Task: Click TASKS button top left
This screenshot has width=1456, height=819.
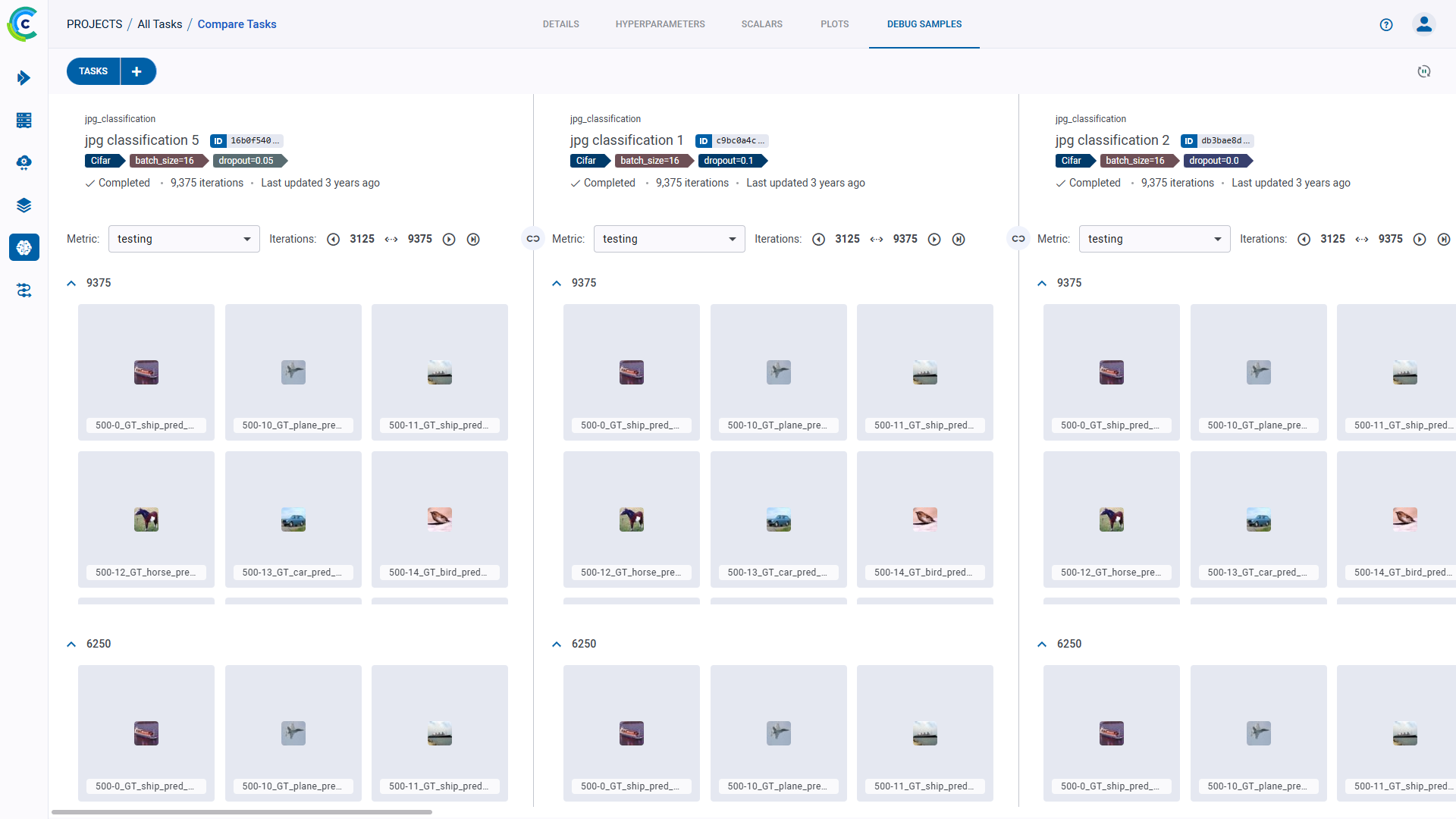Action: tap(93, 71)
